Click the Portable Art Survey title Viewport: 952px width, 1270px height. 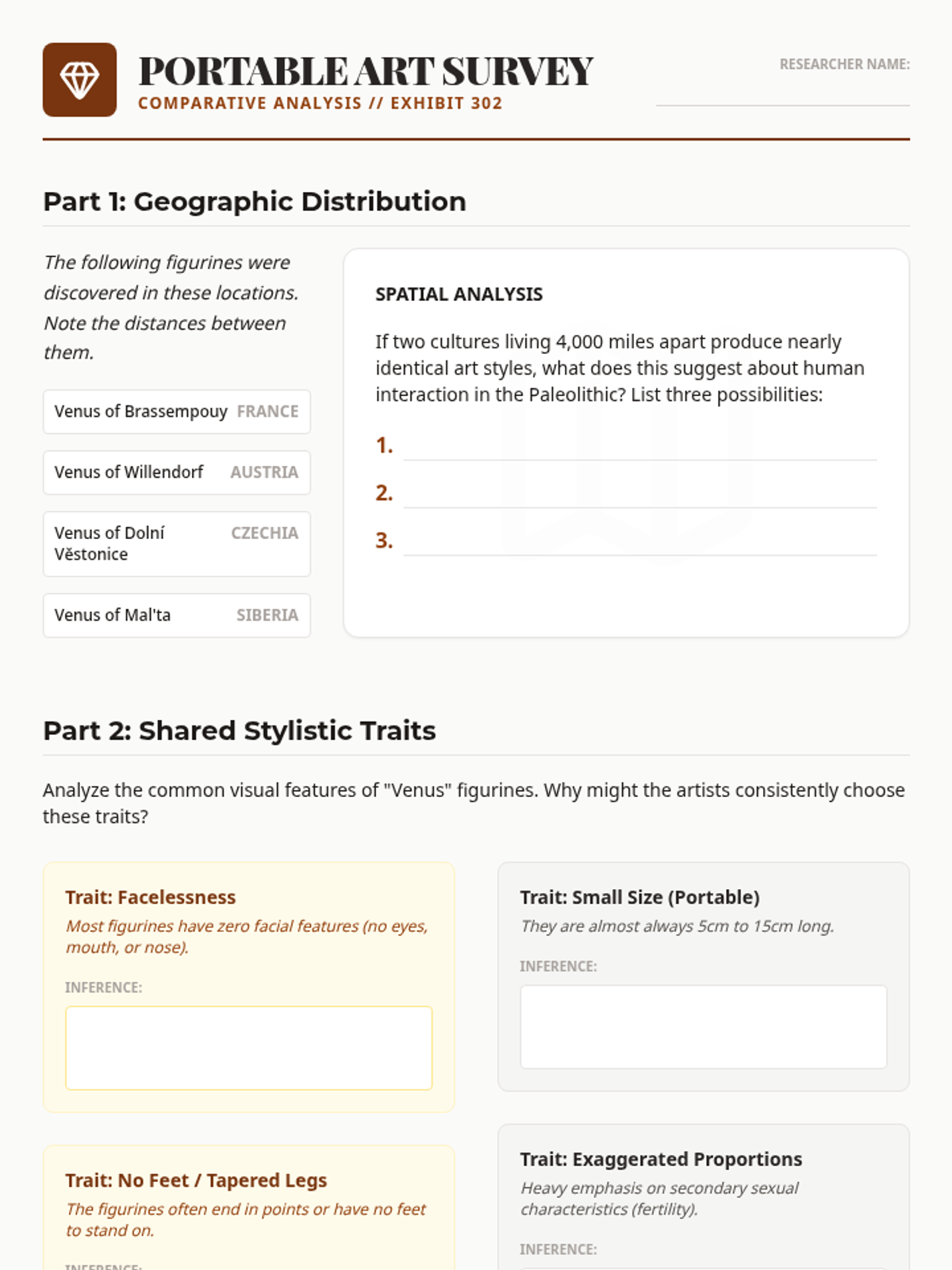[x=366, y=71]
